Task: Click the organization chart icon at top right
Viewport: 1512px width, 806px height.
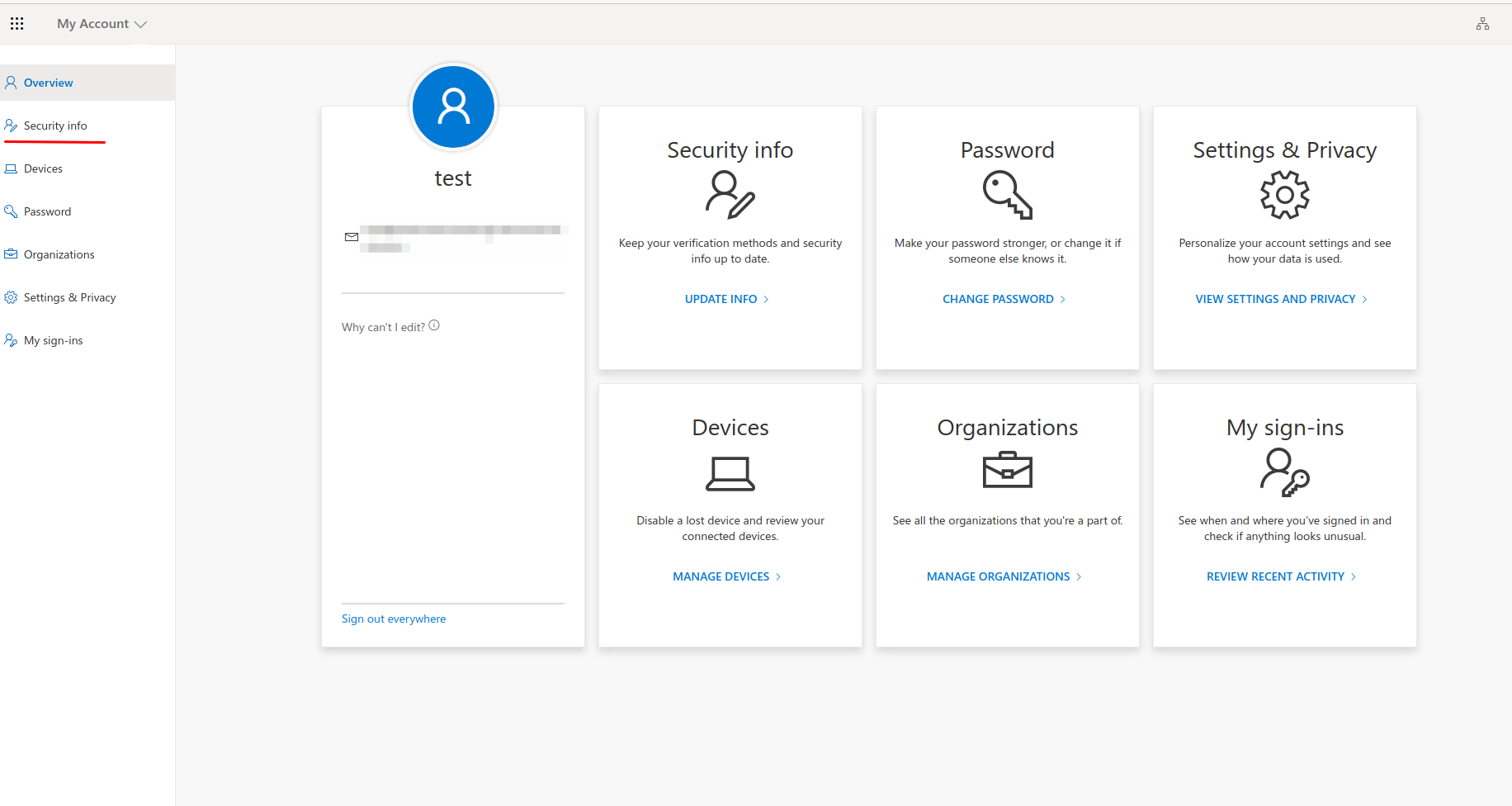Action: (x=1482, y=24)
